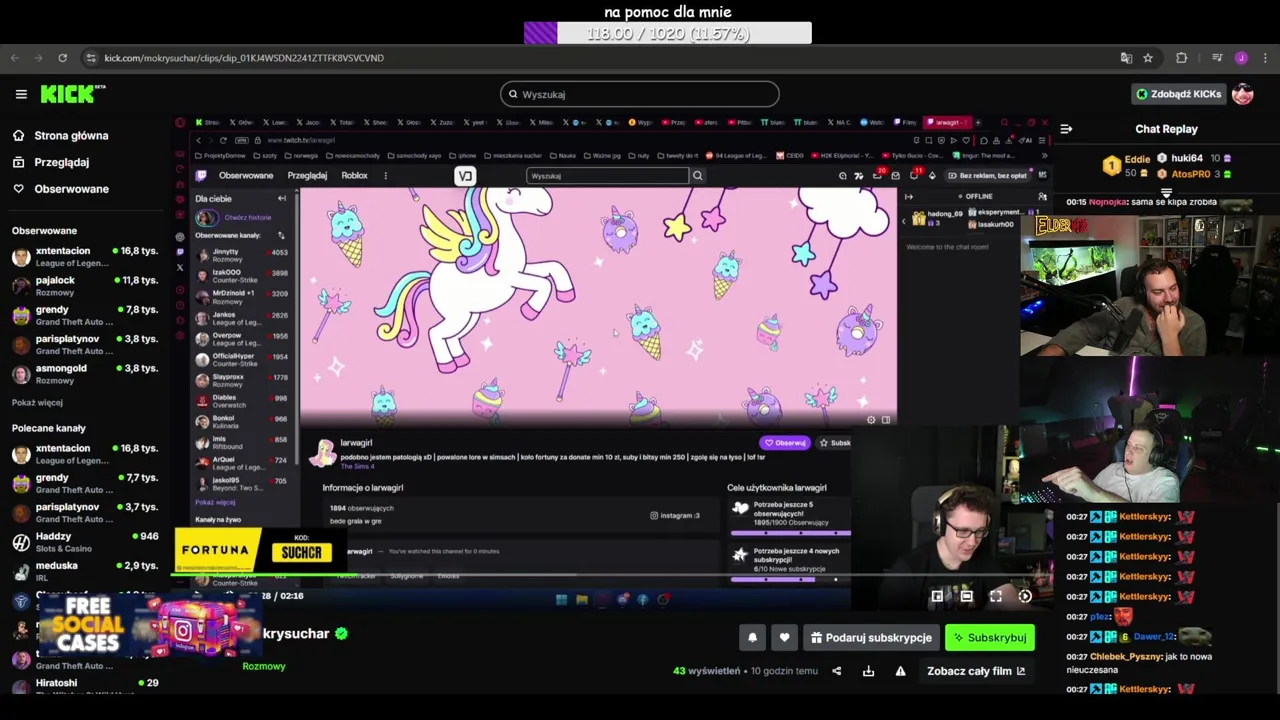The width and height of the screenshot is (1280, 720).
Task: Open the playback speed icon on the player
Action: point(1025,596)
